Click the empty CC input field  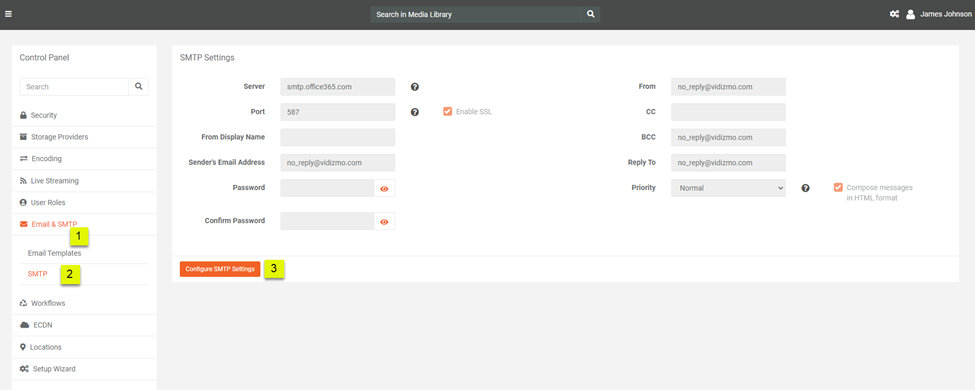(x=728, y=112)
